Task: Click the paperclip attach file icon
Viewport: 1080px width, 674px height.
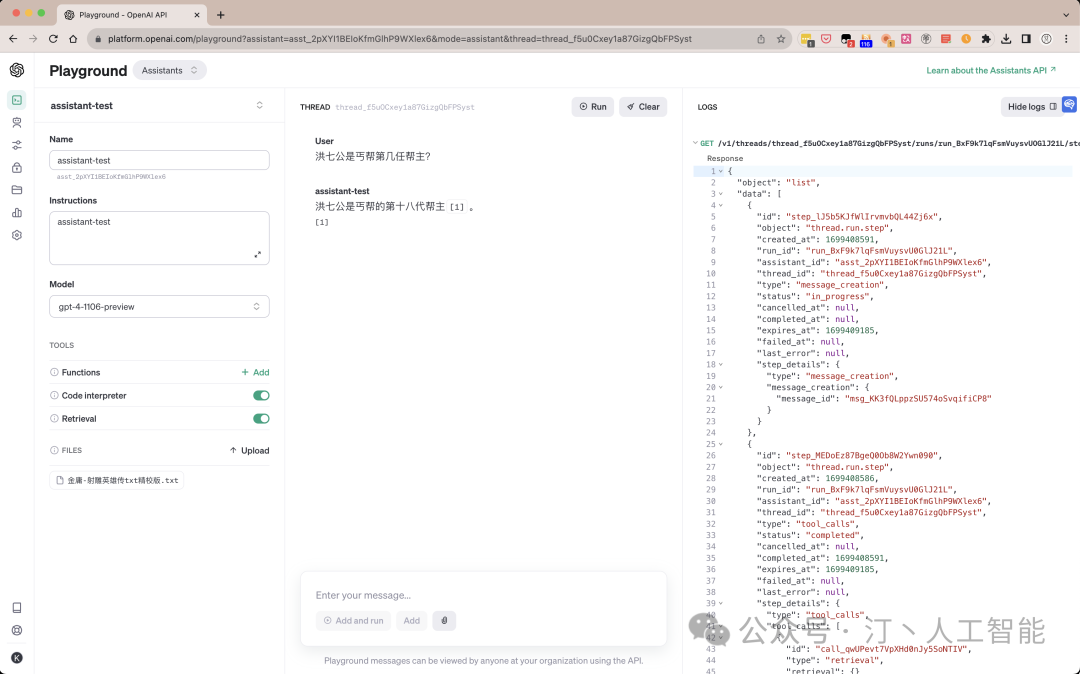Action: click(x=444, y=621)
